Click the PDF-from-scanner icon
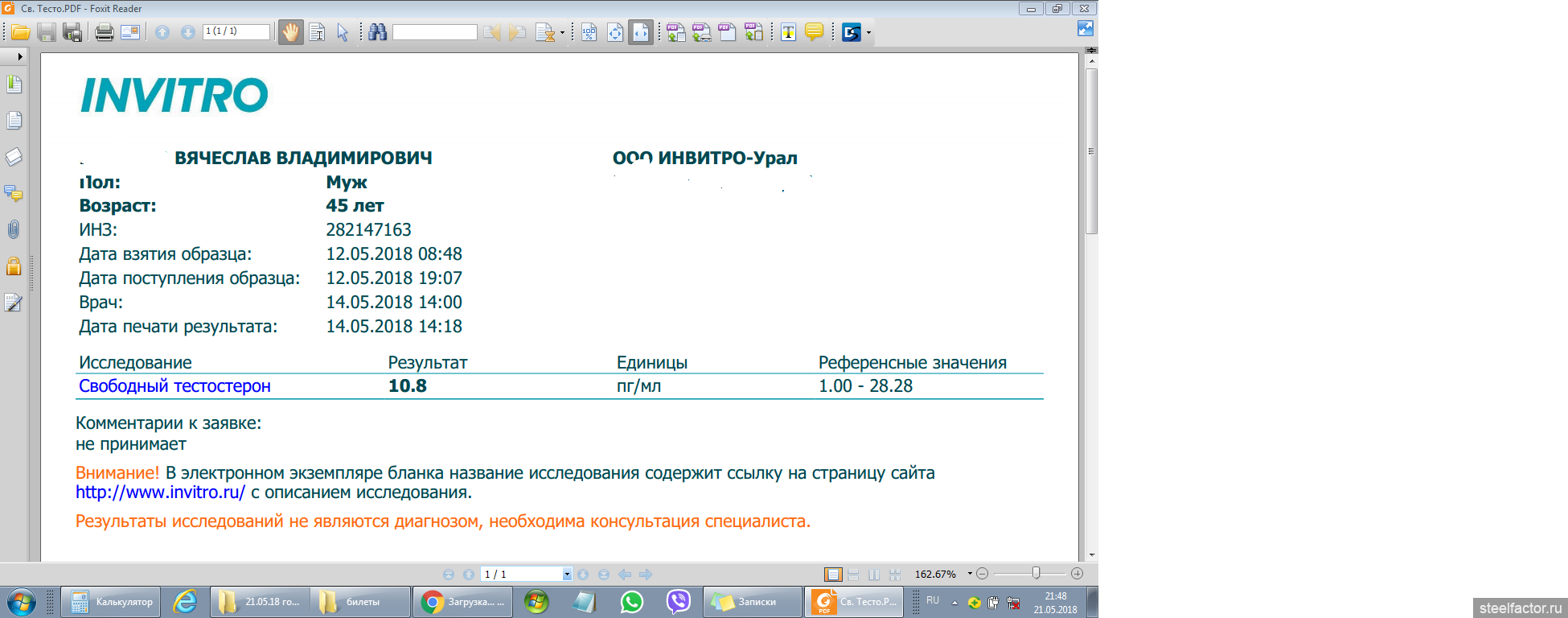The image size is (1568, 618). pyautogui.click(x=702, y=32)
